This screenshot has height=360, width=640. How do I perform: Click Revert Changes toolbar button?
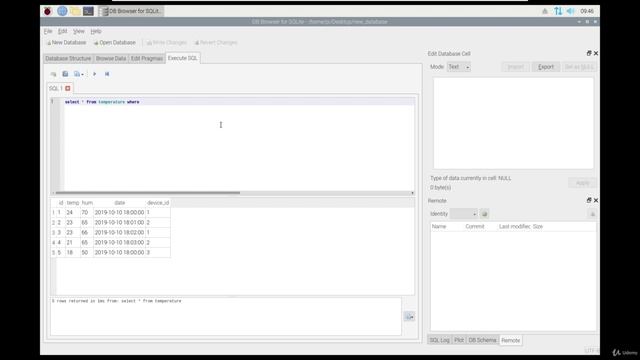tap(216, 42)
